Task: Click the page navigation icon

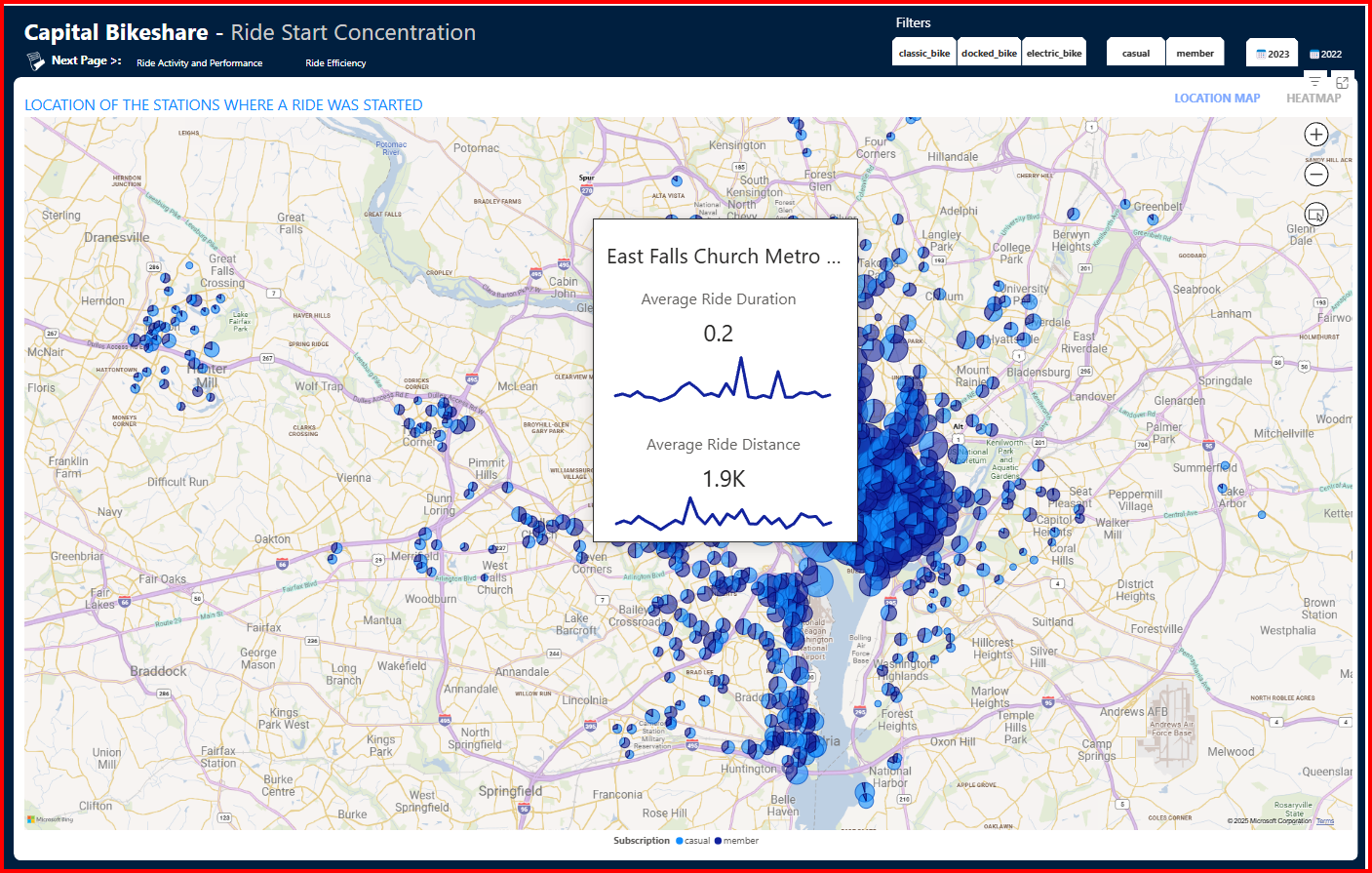Action: (x=35, y=61)
